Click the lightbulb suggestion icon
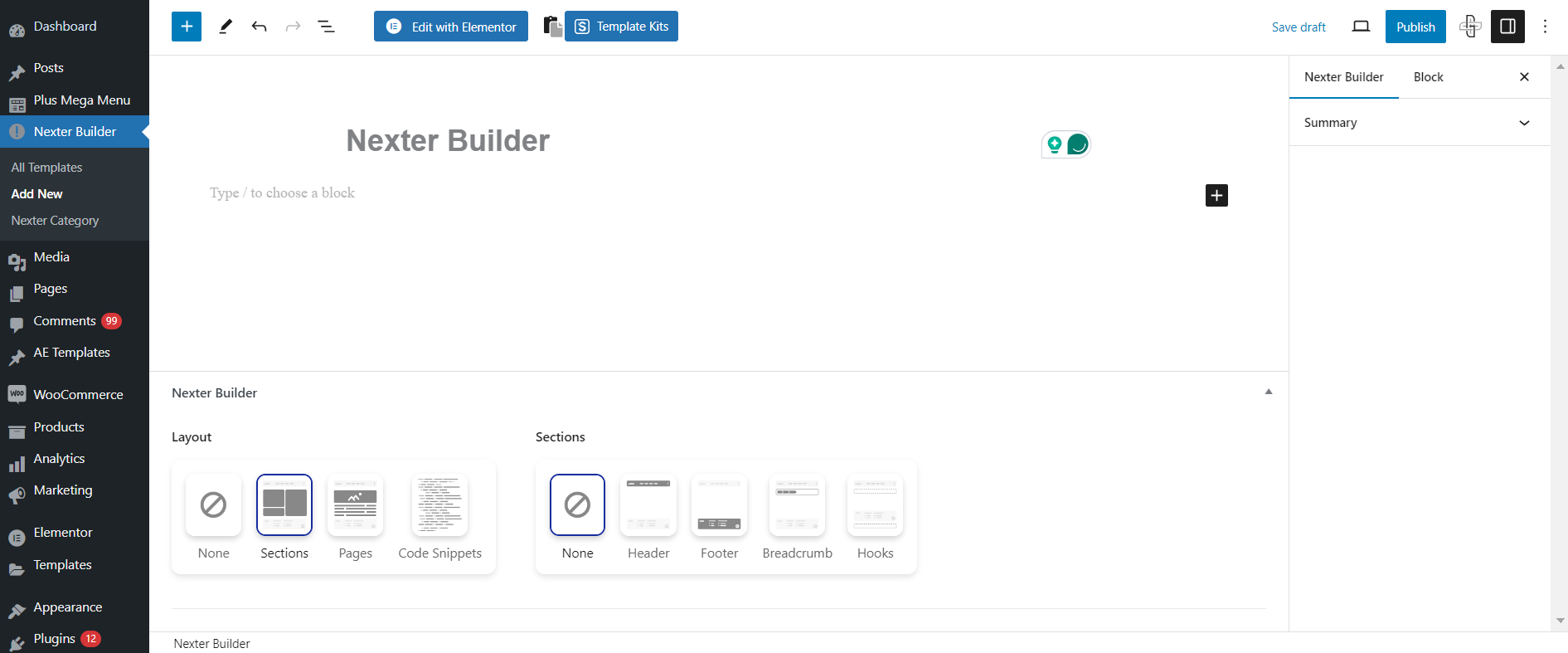The image size is (1568, 653). [x=1054, y=144]
